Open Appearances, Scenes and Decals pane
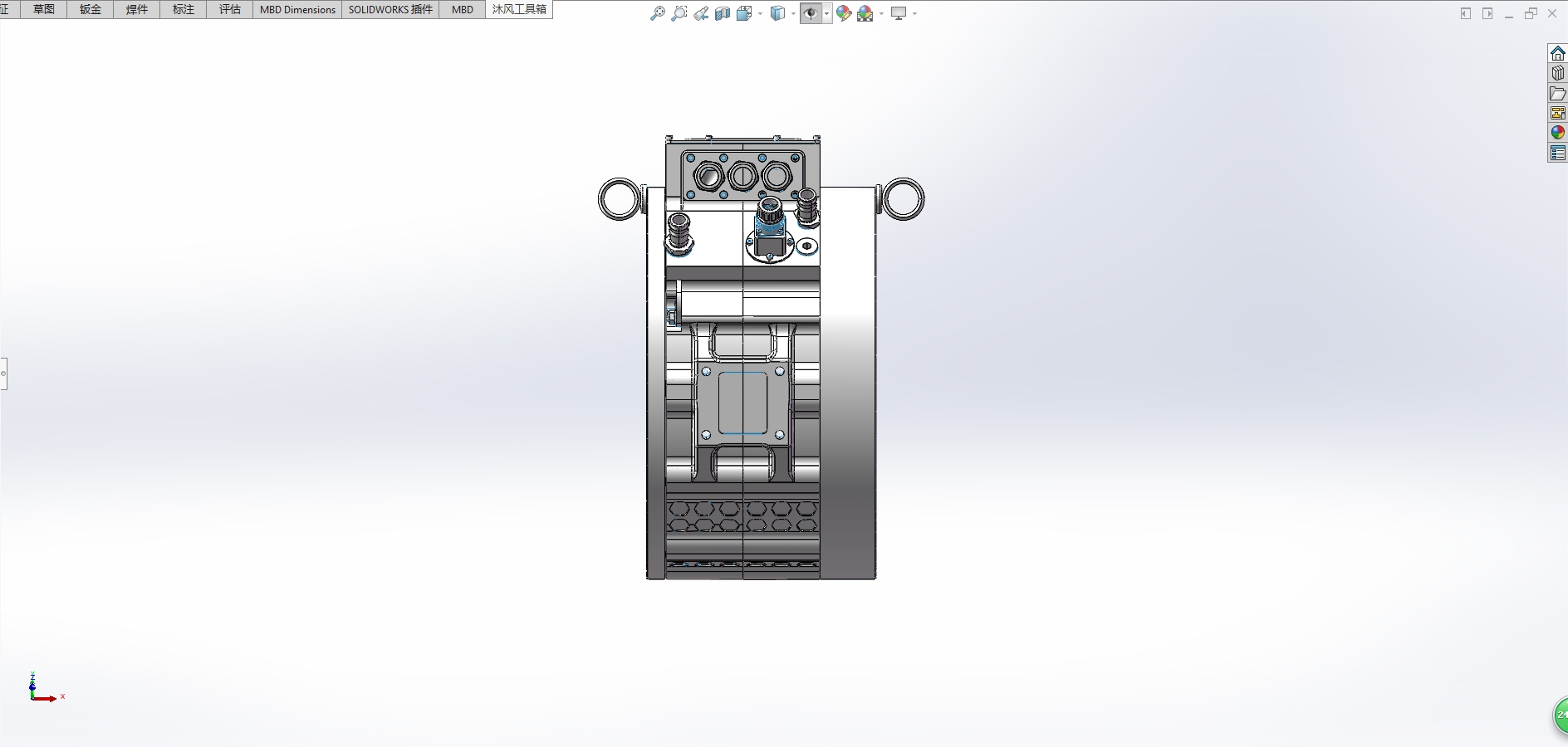The height and width of the screenshot is (747, 1568). (x=1558, y=133)
